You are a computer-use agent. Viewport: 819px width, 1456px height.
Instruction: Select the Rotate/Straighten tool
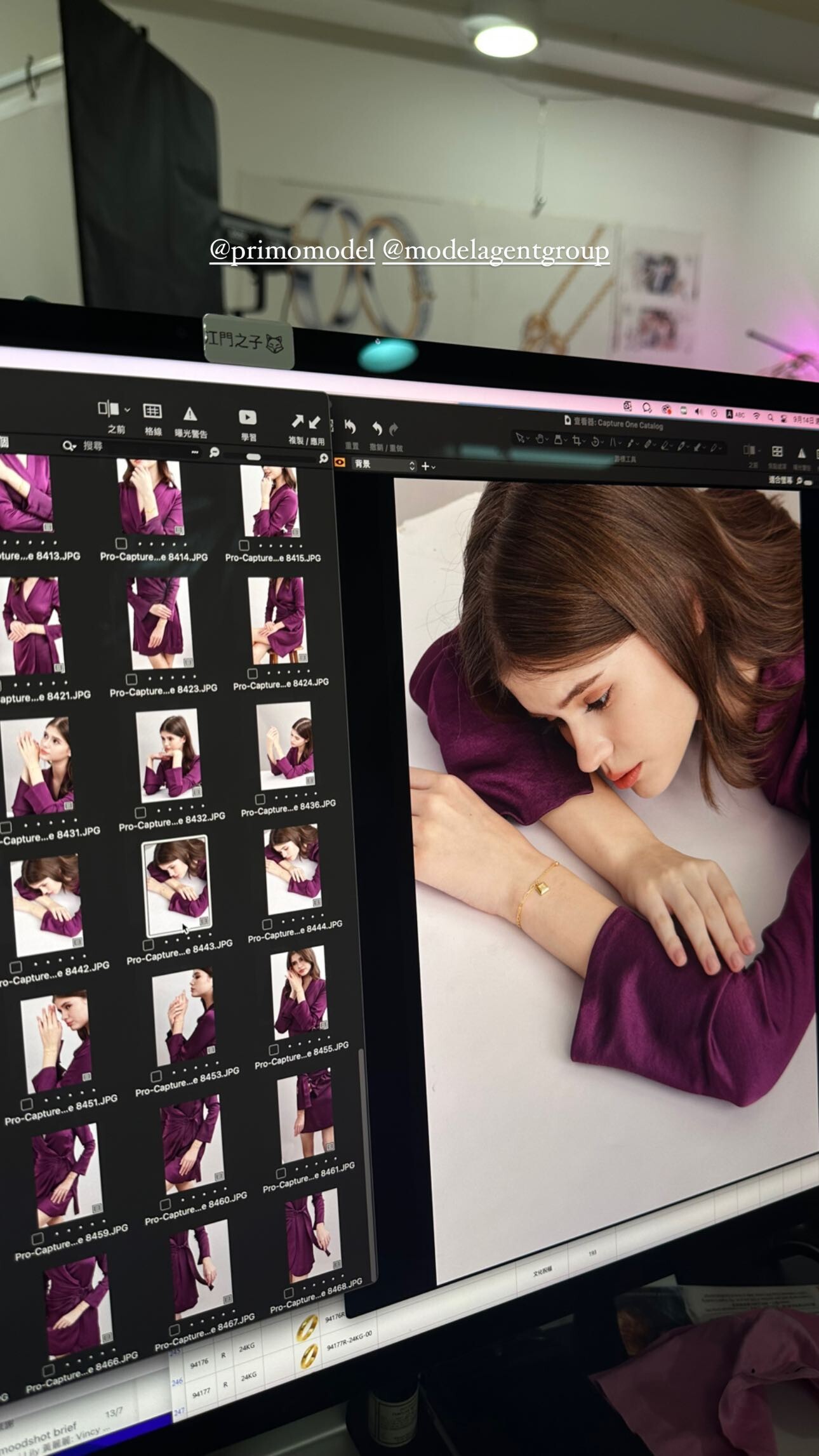596,442
